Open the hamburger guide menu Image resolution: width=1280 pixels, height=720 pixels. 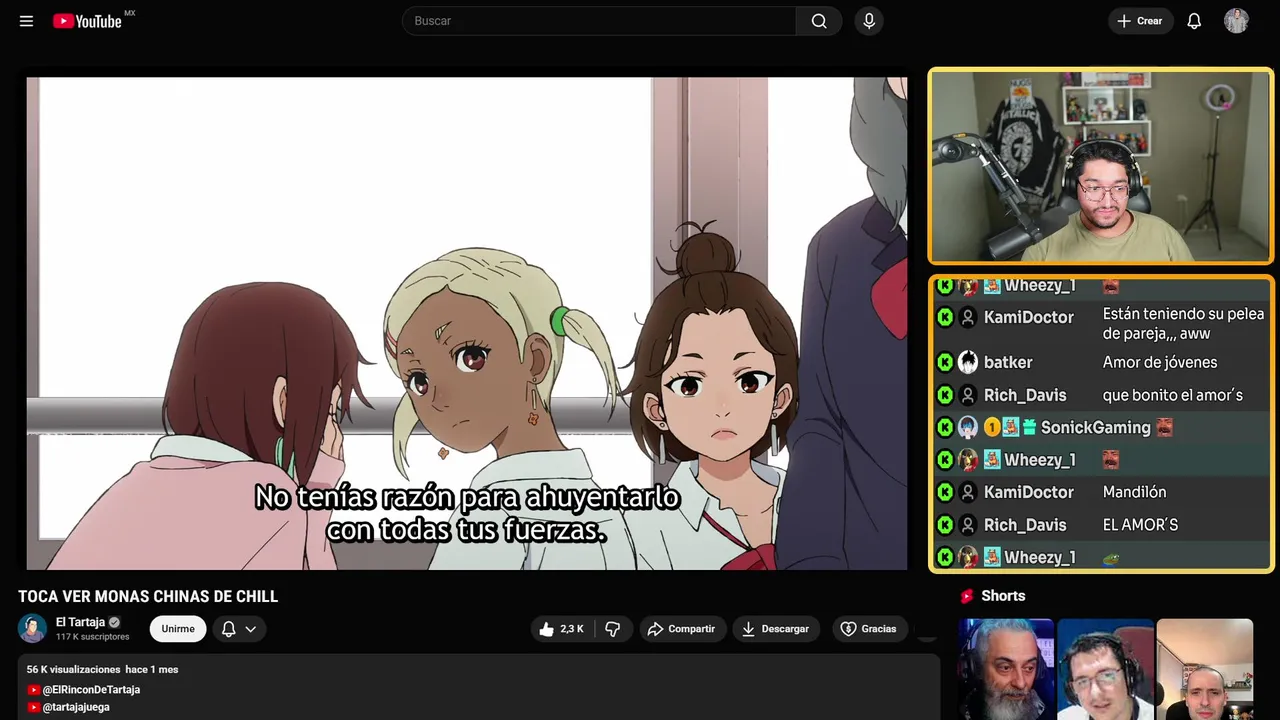coord(26,21)
